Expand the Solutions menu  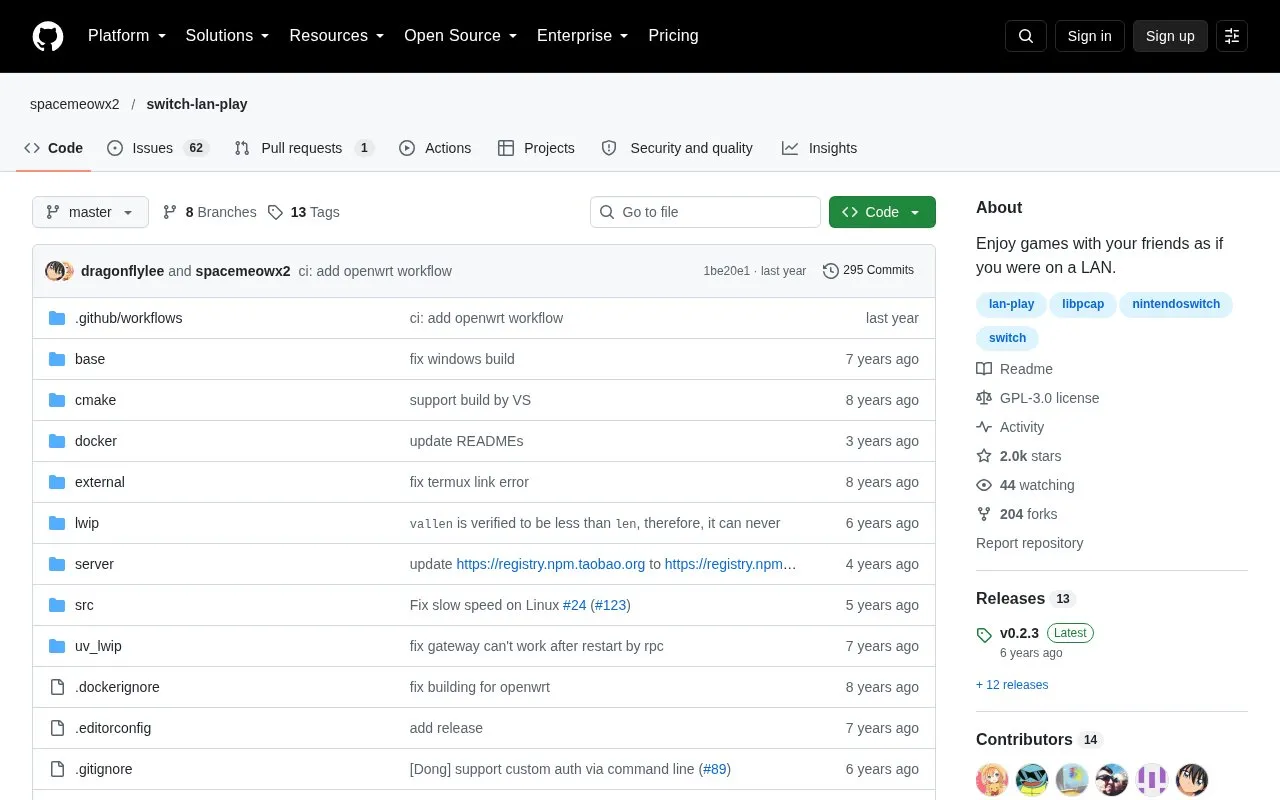tap(228, 36)
